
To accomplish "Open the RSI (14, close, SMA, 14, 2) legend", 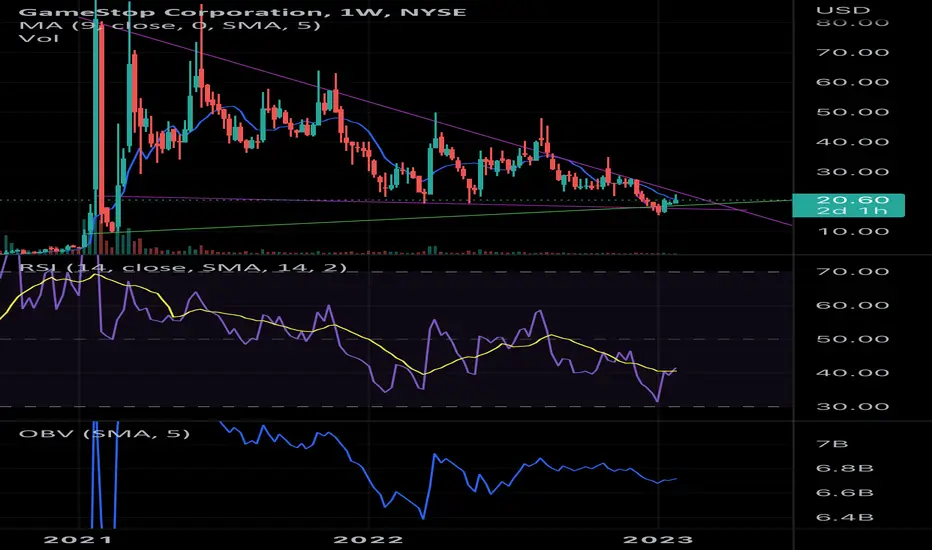I will click(x=182, y=267).
